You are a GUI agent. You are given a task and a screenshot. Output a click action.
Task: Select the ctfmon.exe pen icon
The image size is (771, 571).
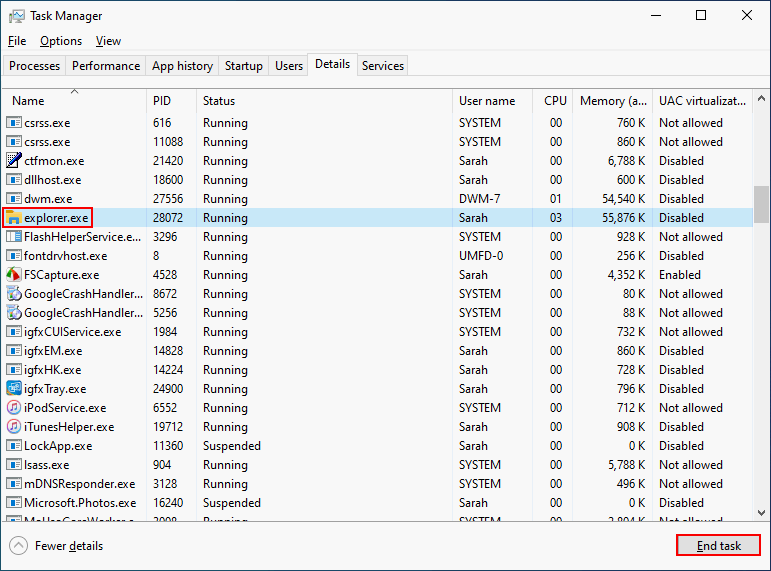pos(14,161)
